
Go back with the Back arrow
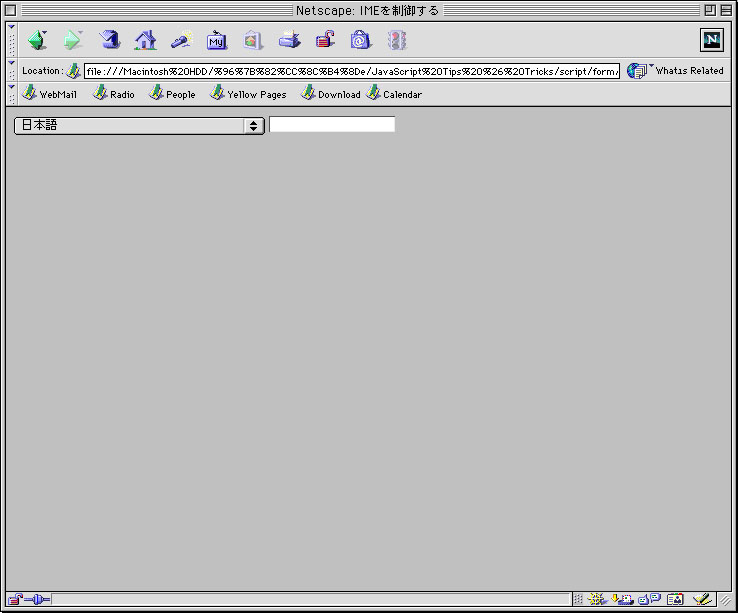pyautogui.click(x=37, y=40)
